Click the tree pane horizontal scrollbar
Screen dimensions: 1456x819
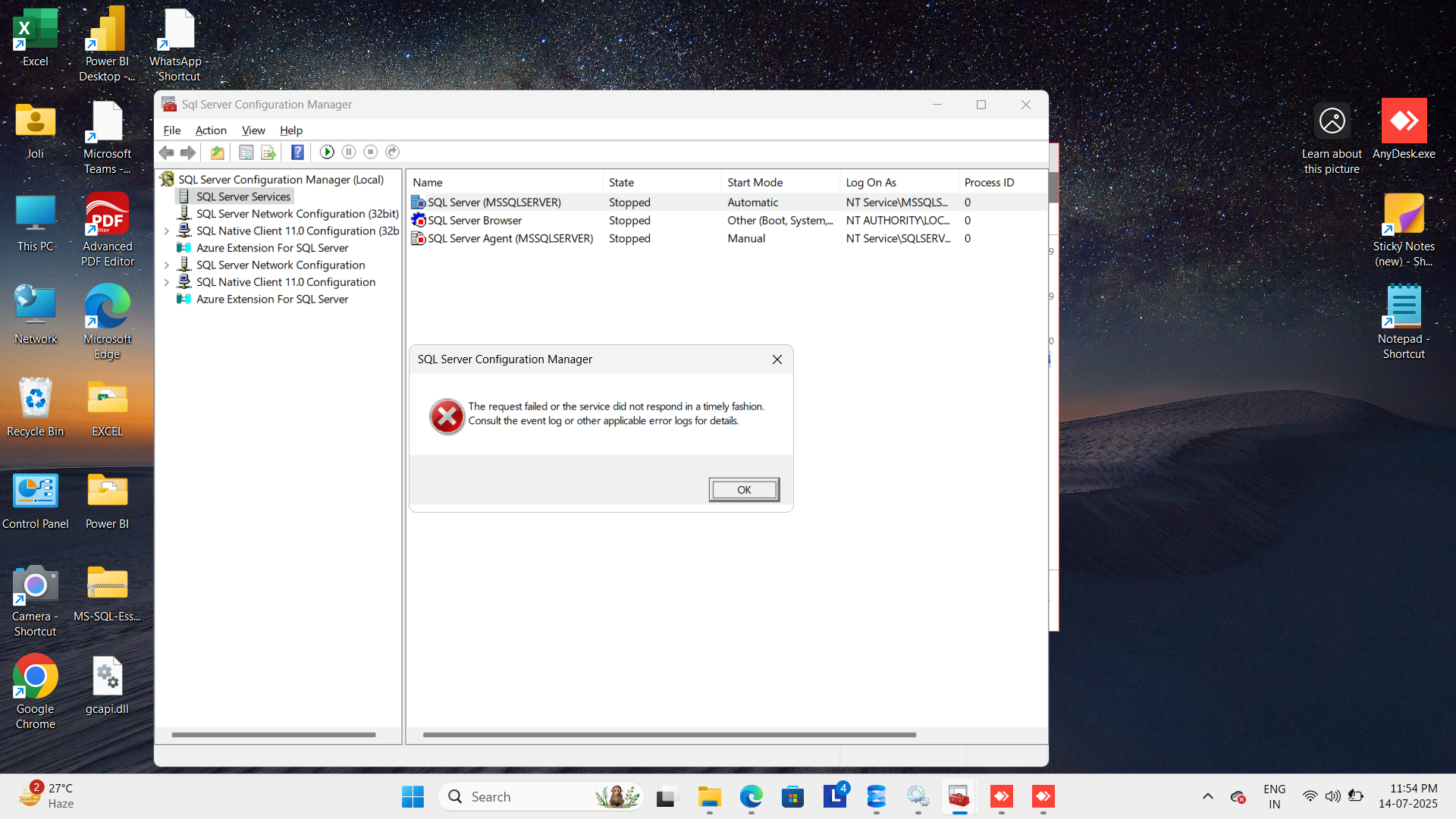(273, 735)
